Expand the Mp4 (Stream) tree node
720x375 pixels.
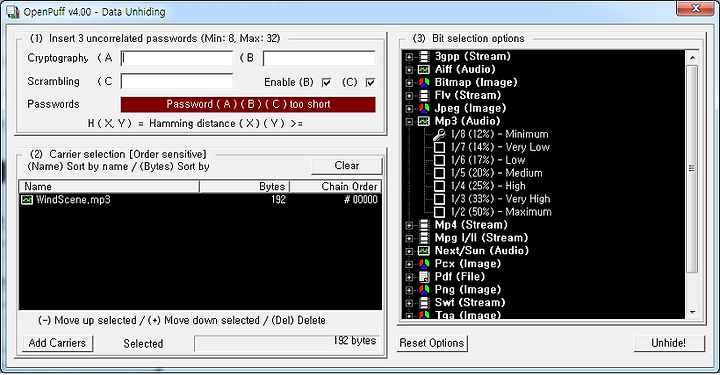pos(409,225)
